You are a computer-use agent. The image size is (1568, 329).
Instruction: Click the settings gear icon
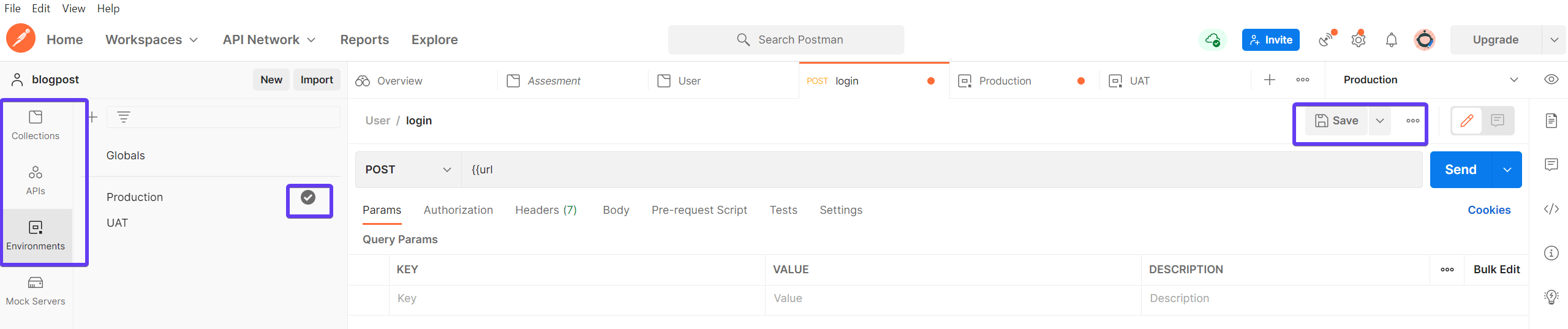pos(1359,40)
